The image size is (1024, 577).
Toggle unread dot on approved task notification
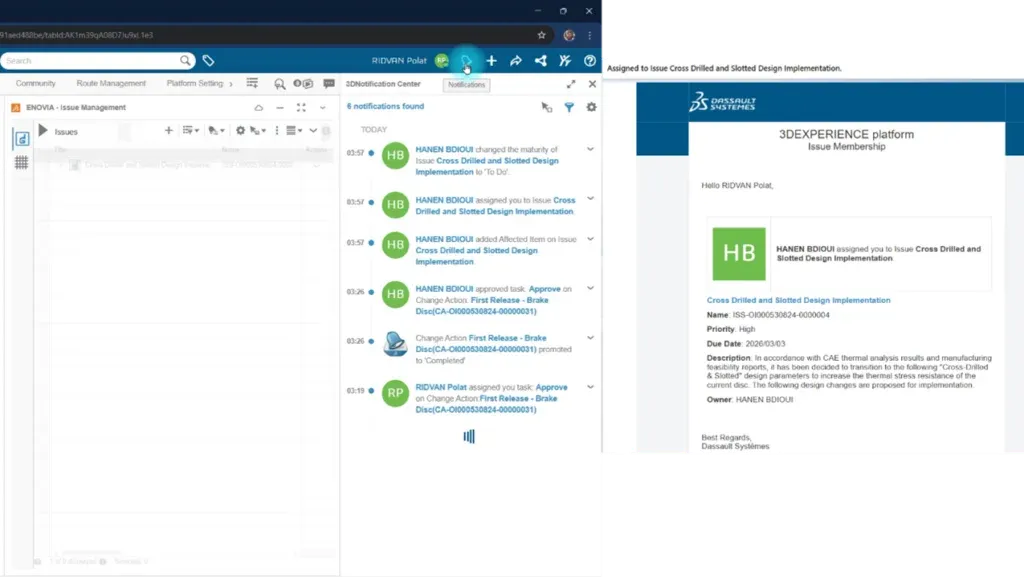click(371, 292)
